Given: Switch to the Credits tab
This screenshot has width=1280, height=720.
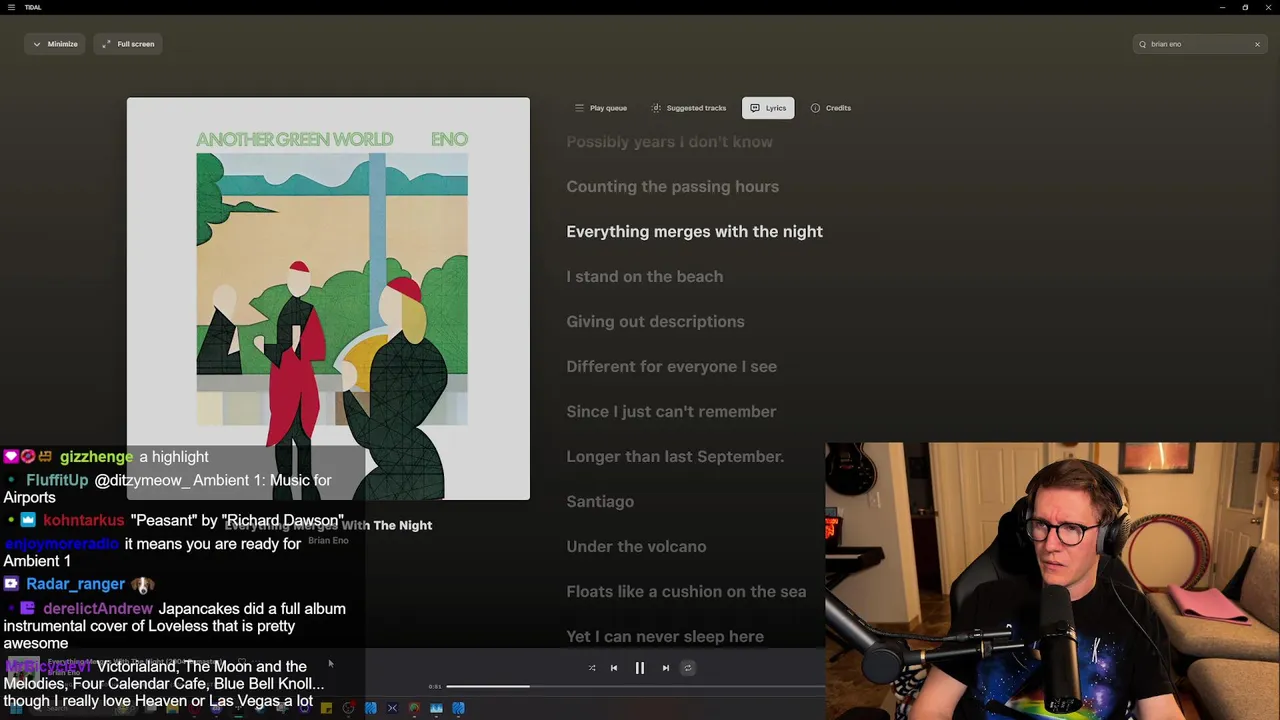Looking at the screenshot, I should (831, 108).
